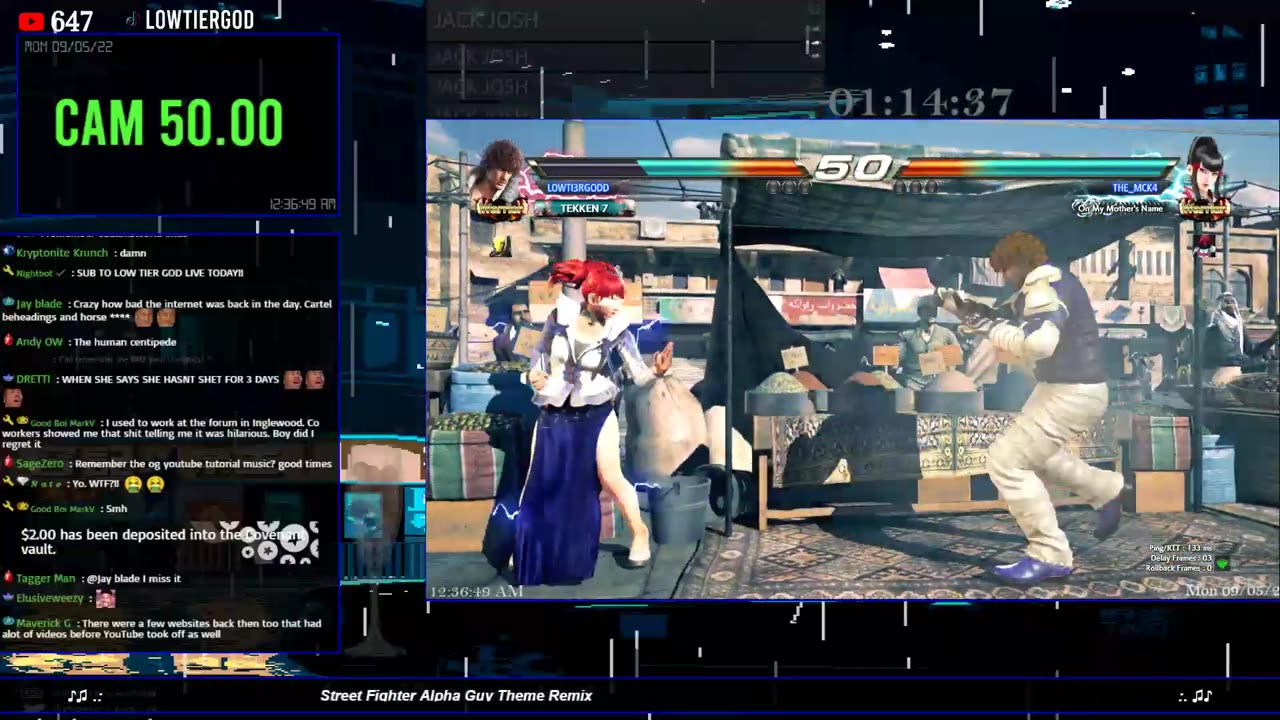Click Elusiveweezy's chat badge icon
This screenshot has width=1280, height=720.
(x=8, y=598)
